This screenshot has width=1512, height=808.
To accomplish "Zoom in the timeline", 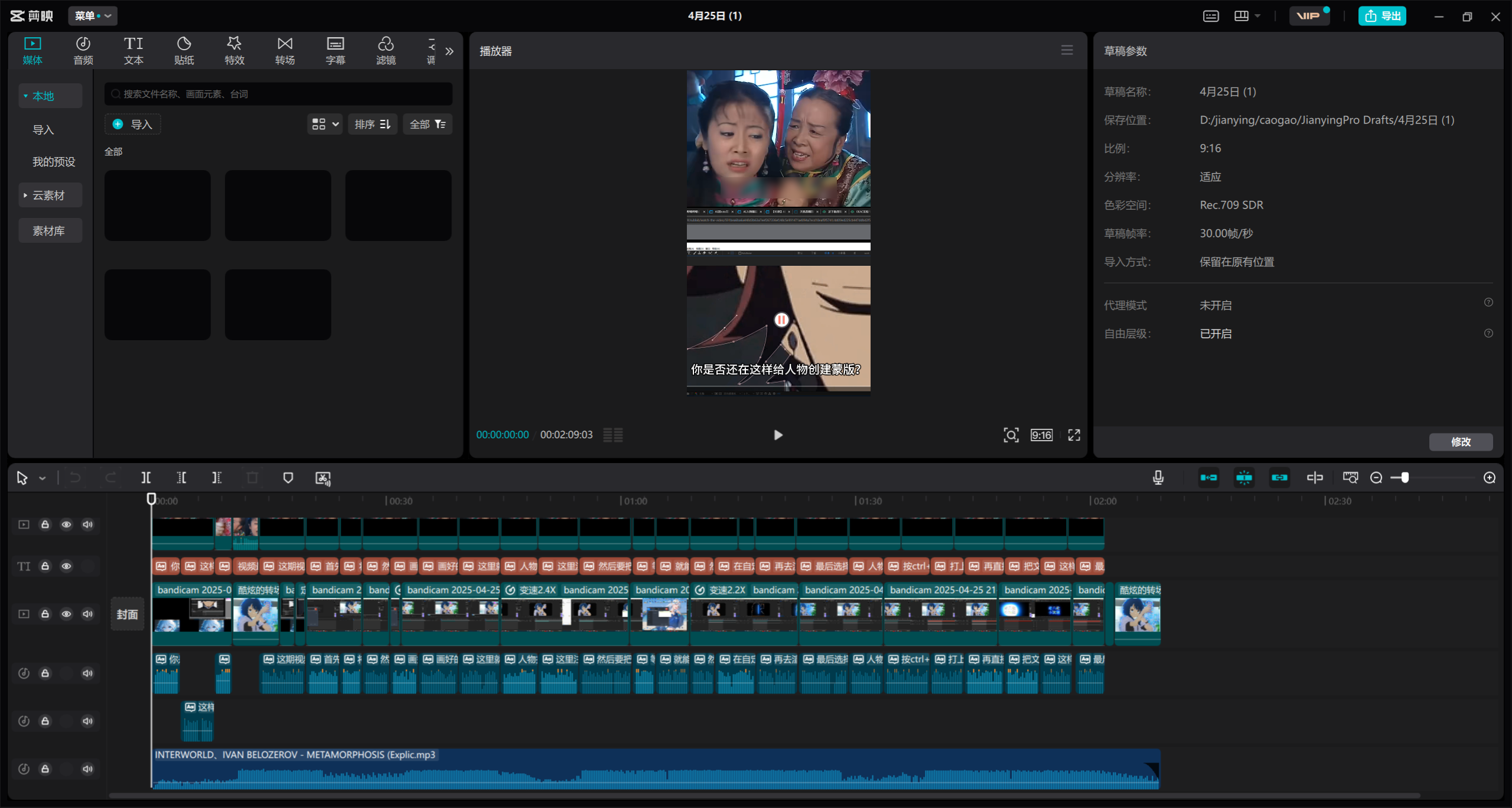I will tap(1490, 478).
